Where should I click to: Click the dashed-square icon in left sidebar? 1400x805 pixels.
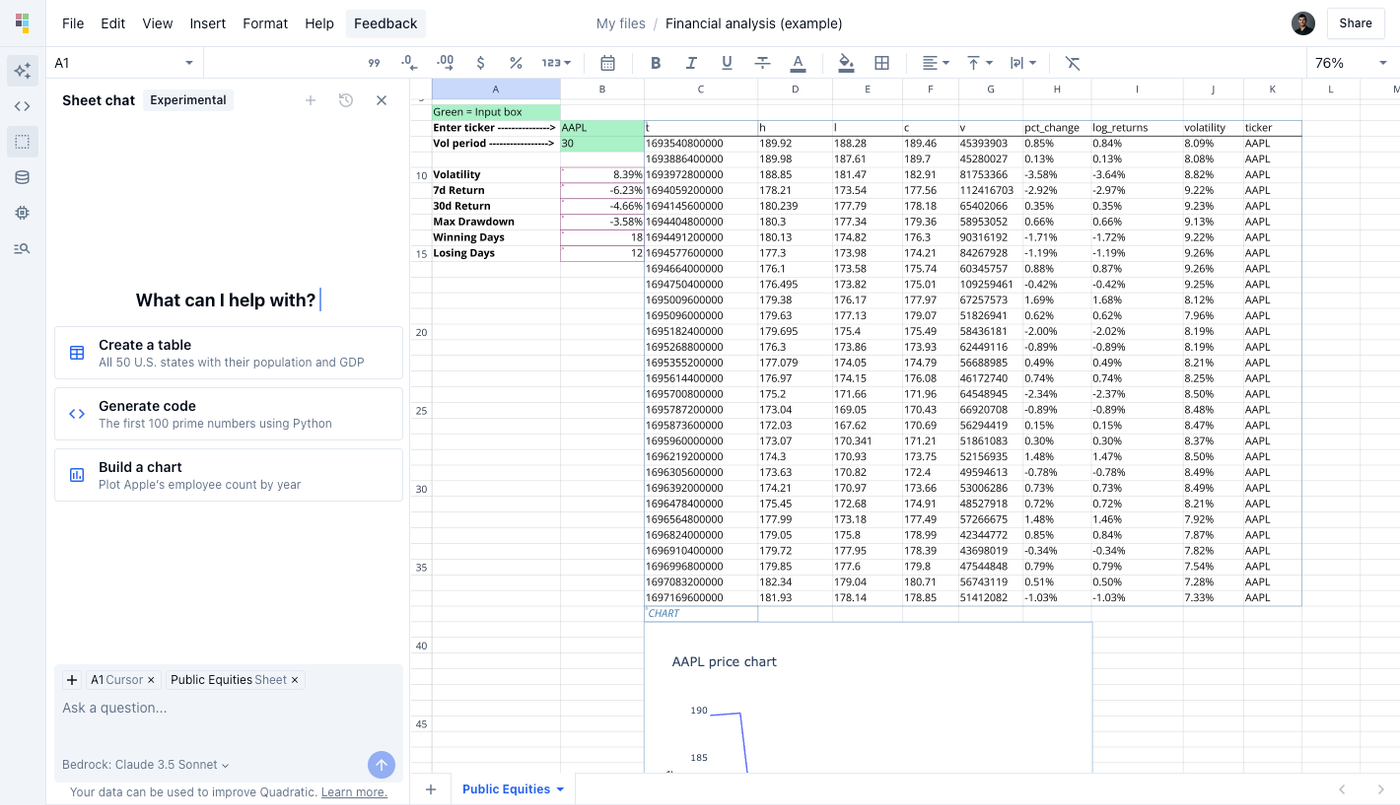[22, 142]
